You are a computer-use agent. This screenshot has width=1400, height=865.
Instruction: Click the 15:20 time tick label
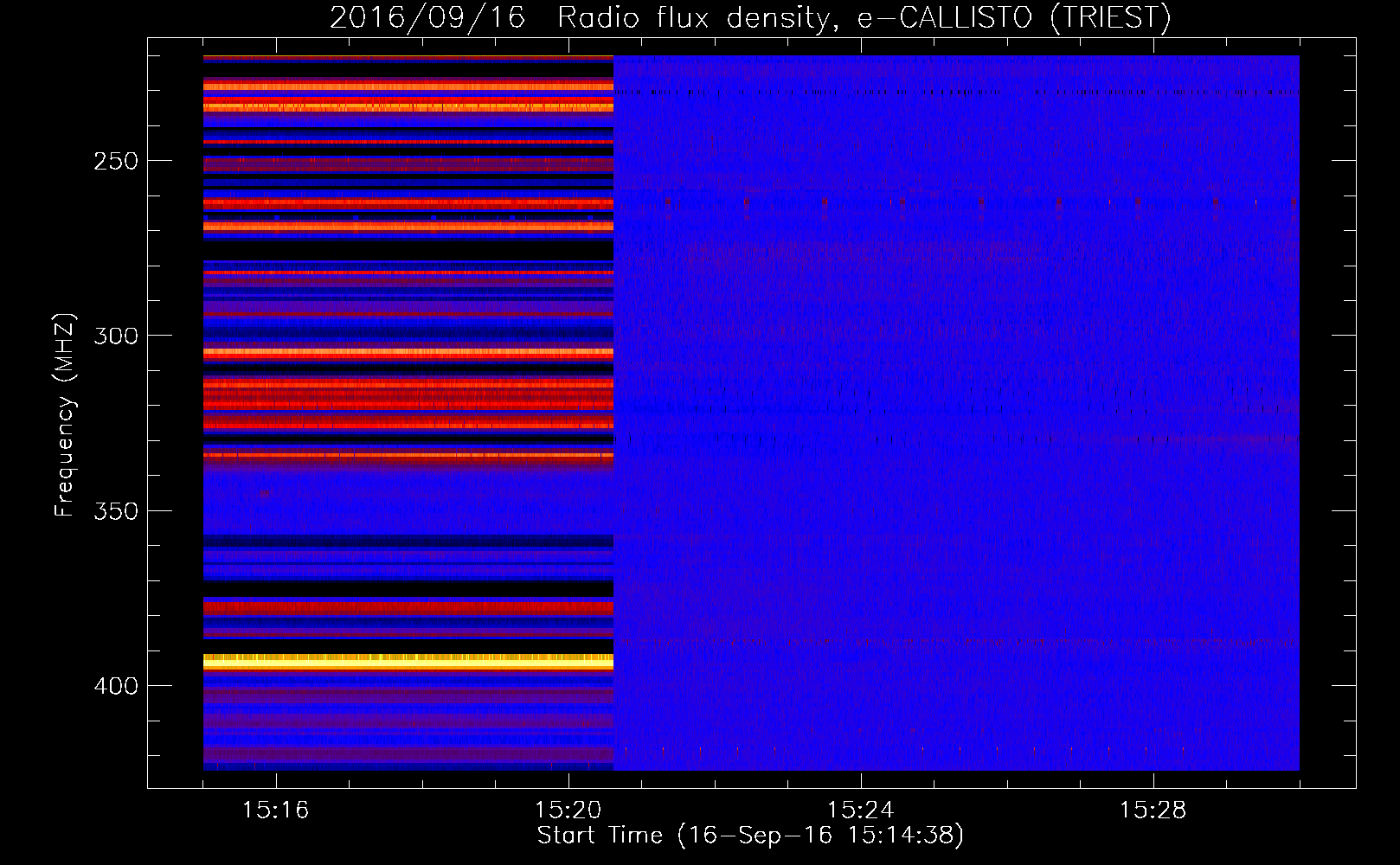pos(568,810)
